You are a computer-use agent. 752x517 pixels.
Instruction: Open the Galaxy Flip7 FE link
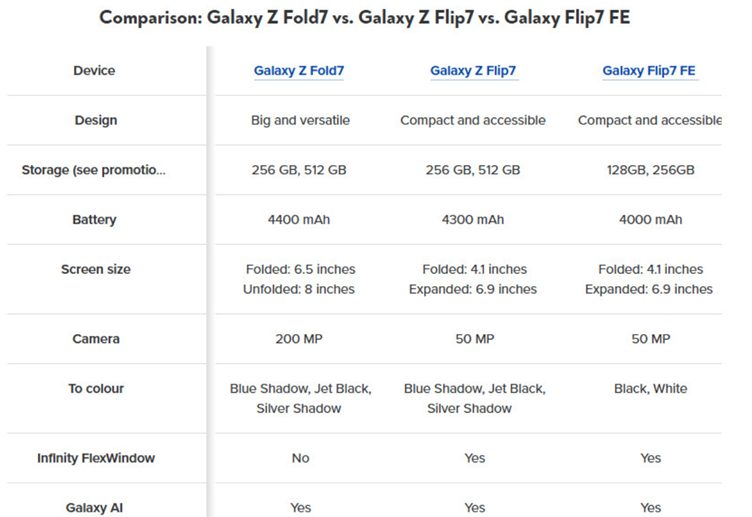[x=649, y=71]
